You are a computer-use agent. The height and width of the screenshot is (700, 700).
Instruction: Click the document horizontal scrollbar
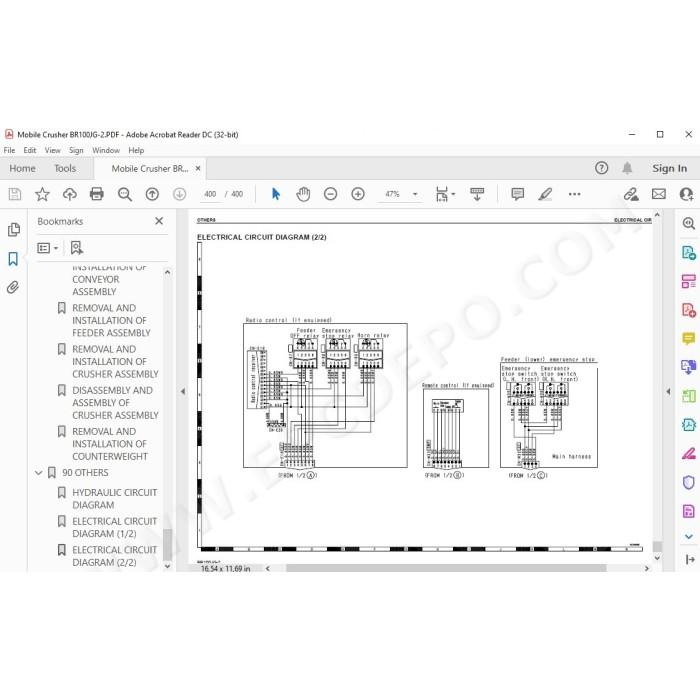[x=446, y=568]
